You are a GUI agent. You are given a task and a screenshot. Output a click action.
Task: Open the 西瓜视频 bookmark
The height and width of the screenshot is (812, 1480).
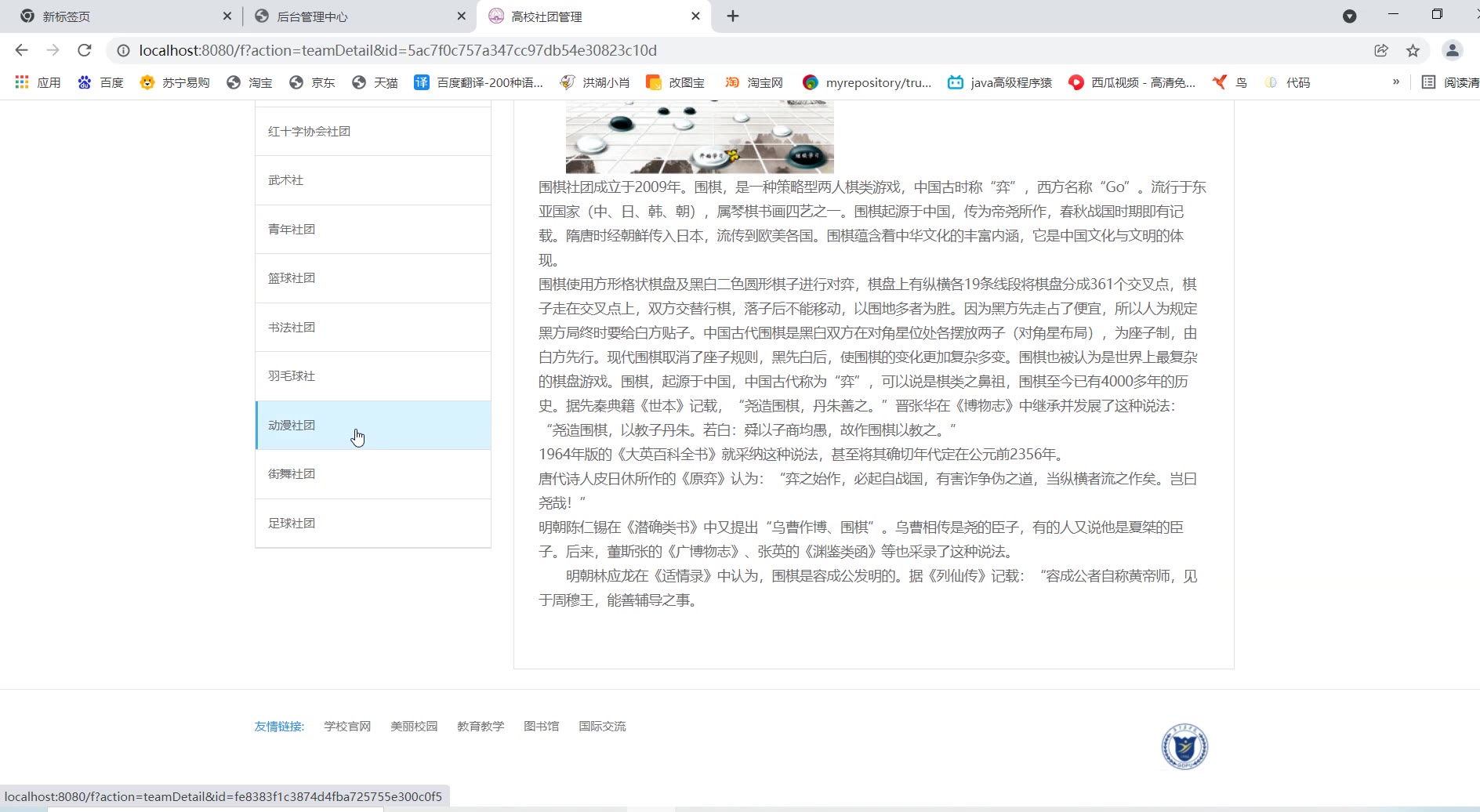click(x=1131, y=82)
